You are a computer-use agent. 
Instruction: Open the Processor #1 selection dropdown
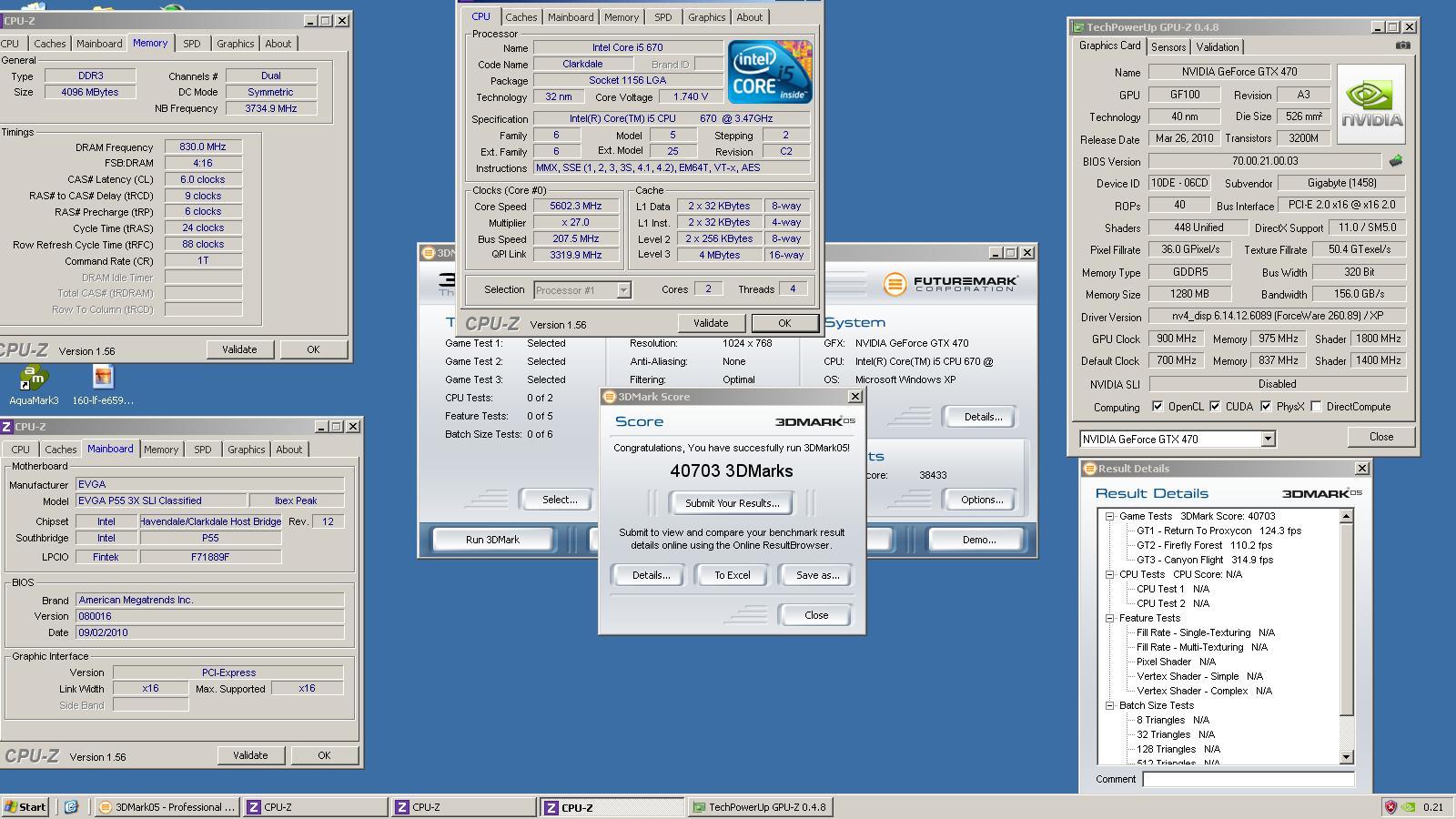(623, 290)
